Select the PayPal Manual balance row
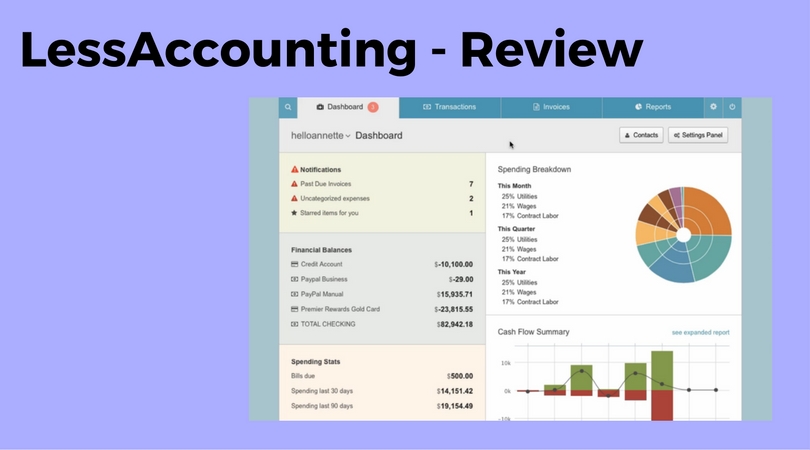This screenshot has height=450, width=810. coord(382,294)
